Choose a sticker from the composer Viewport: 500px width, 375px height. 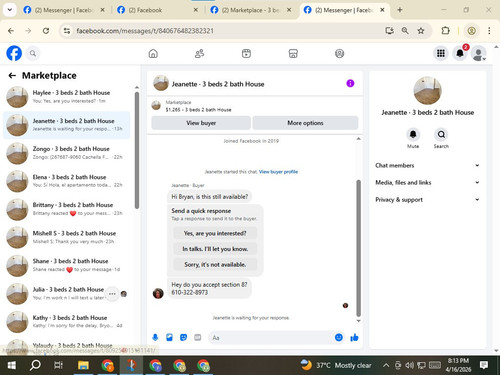coord(183,337)
